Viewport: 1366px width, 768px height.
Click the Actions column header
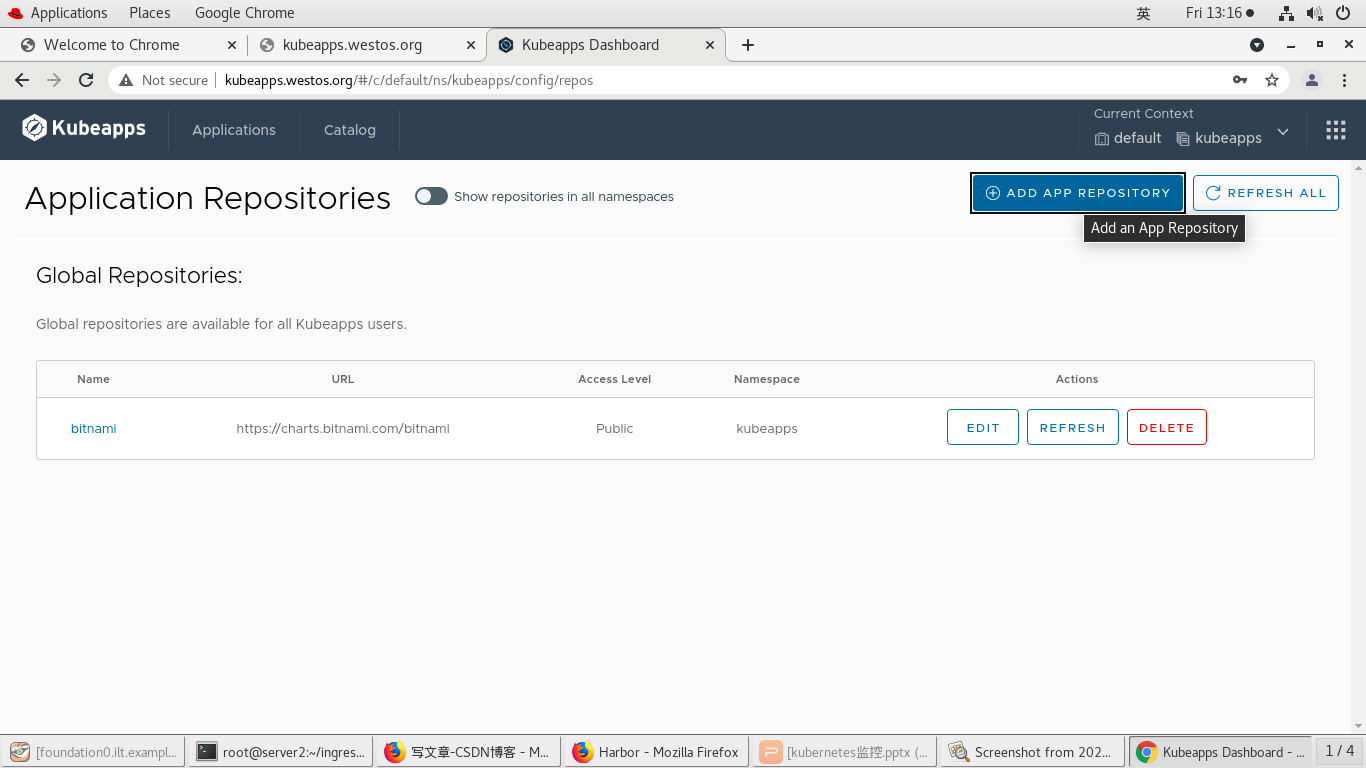[1077, 379]
